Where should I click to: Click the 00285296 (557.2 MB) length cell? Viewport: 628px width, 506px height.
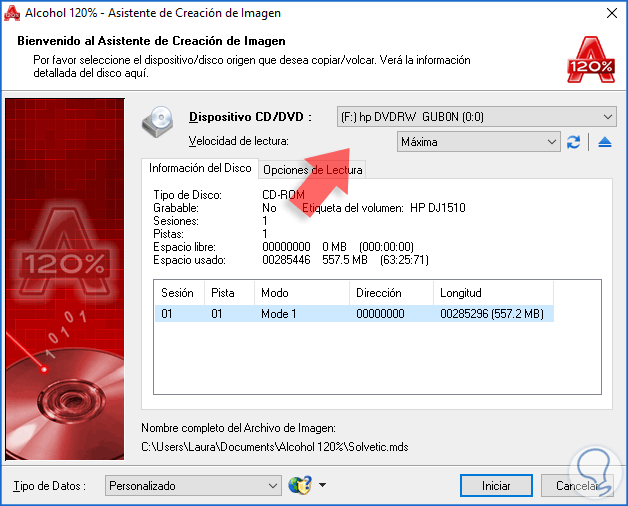tap(492, 313)
